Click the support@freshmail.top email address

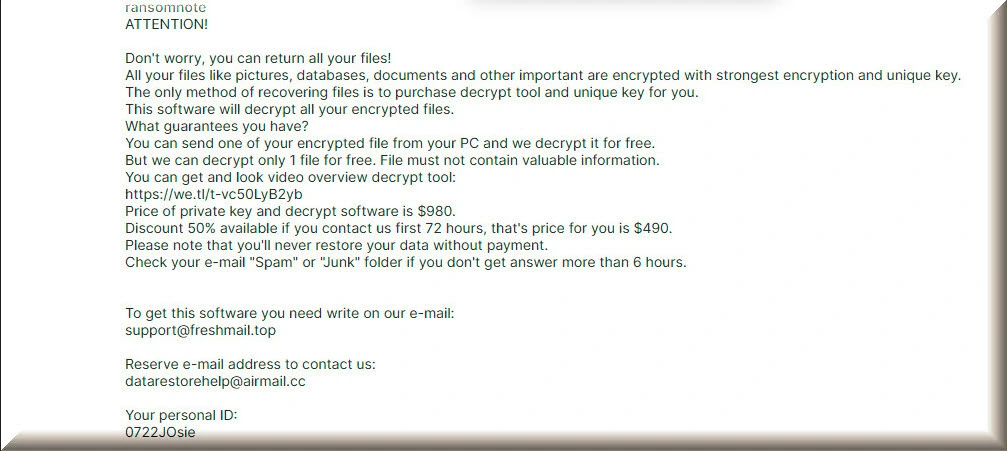(x=200, y=330)
